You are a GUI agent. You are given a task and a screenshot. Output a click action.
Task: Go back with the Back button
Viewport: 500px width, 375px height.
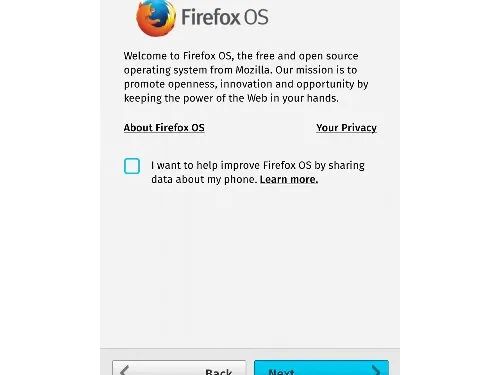179,368
